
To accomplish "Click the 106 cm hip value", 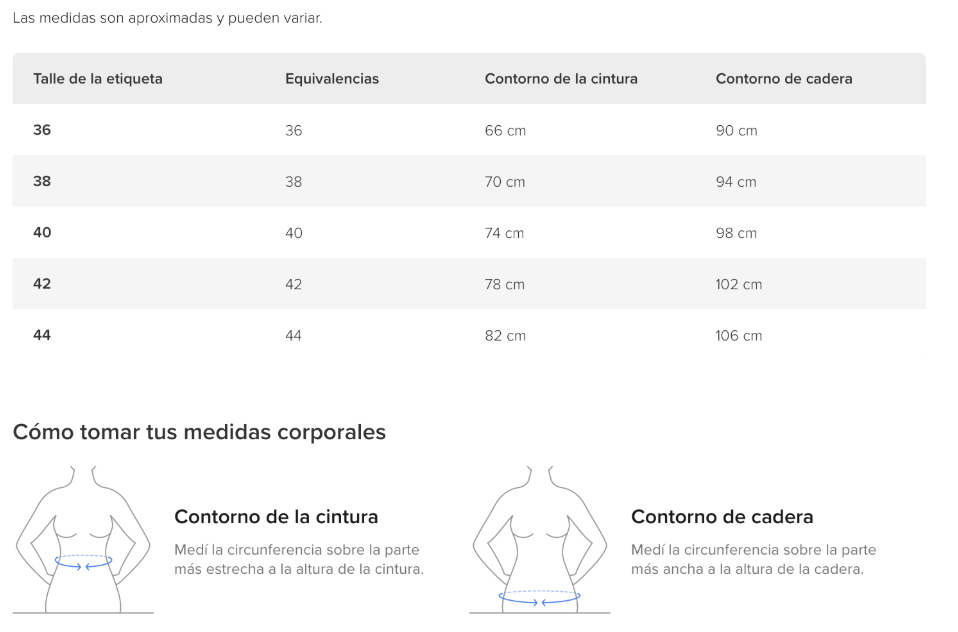I will point(739,336).
